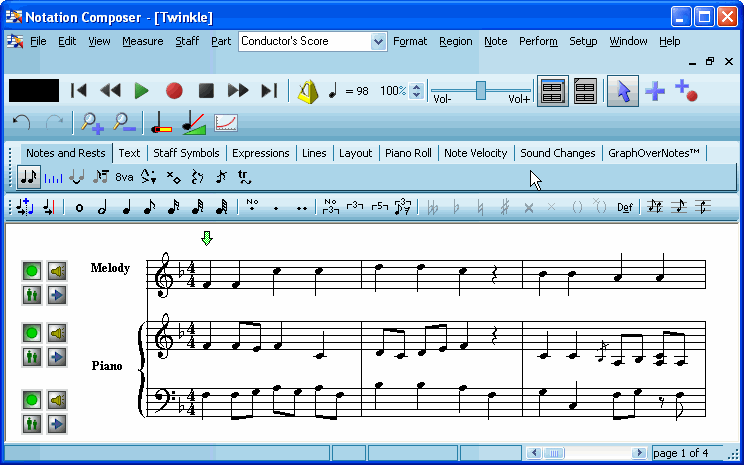Open the Part selection Conductor's Score dropdown
The image size is (744, 465).
coord(378,41)
